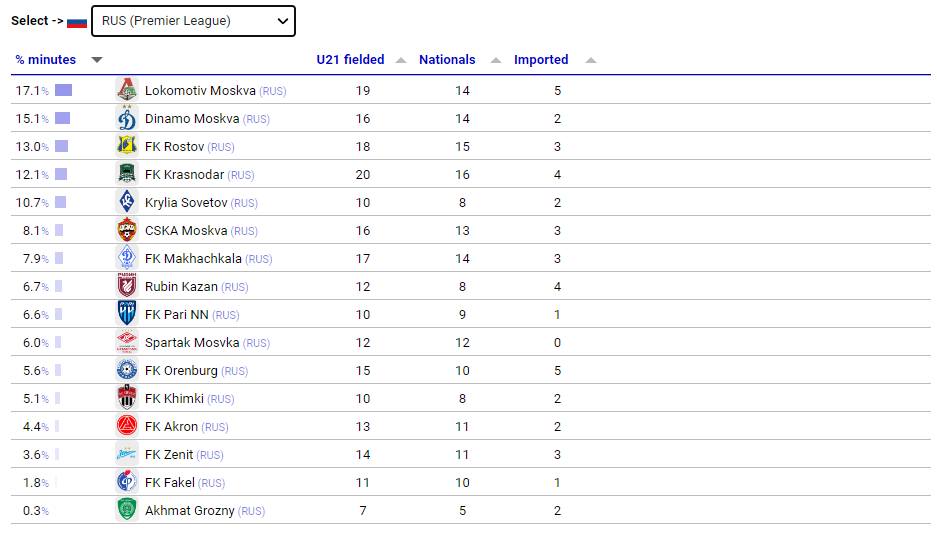Open the Akhmat Grozny team name
The width and height of the screenshot is (937, 538).
coord(189,511)
